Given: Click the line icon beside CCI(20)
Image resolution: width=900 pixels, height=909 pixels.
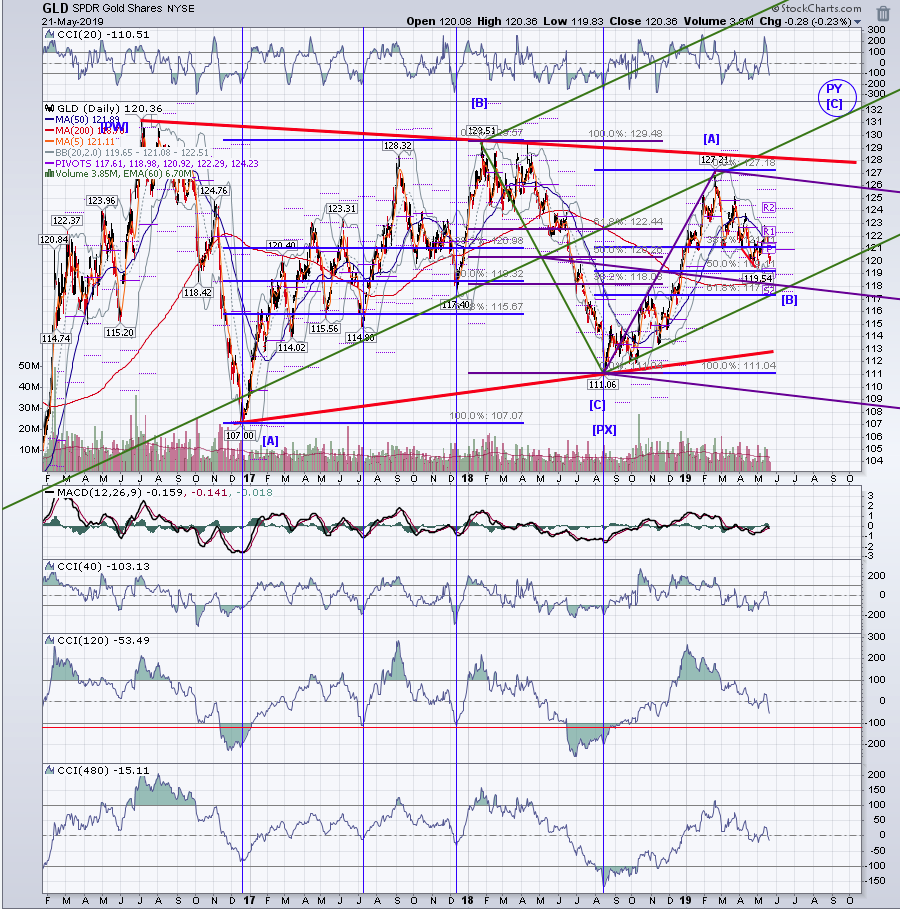Looking at the screenshot, I should (x=50, y=35).
